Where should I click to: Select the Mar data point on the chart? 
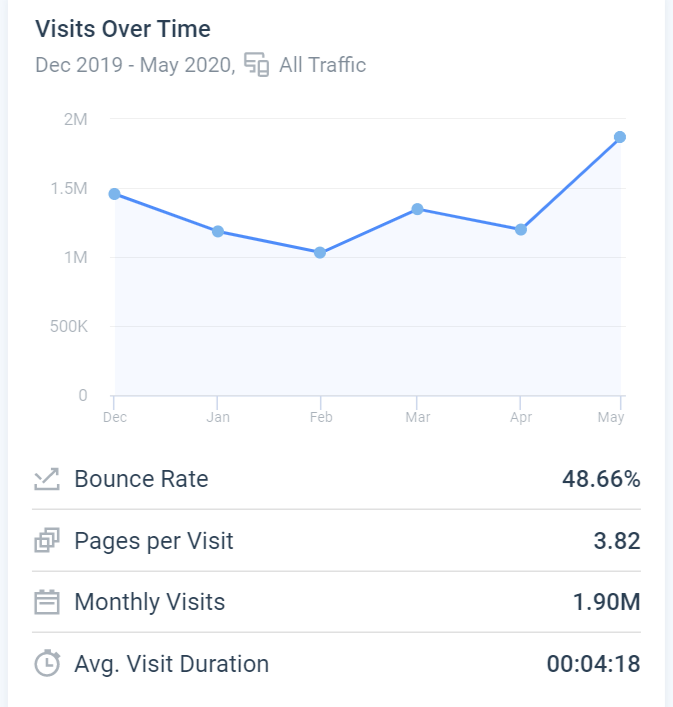[x=417, y=209]
